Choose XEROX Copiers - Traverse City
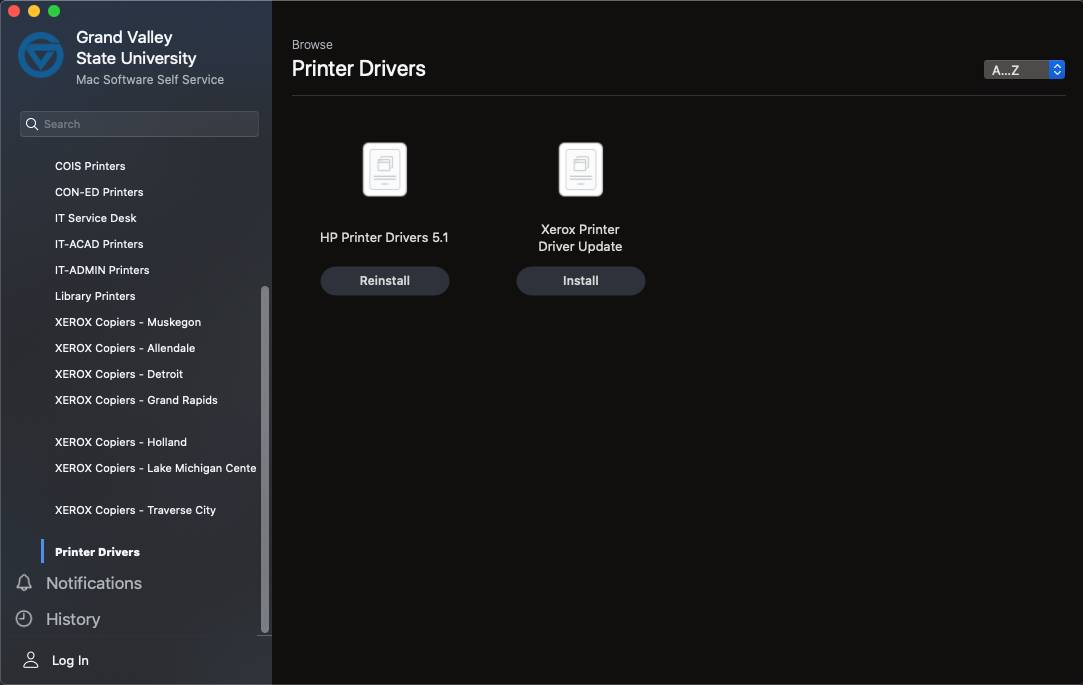Viewport: 1083px width, 685px height. pos(135,510)
